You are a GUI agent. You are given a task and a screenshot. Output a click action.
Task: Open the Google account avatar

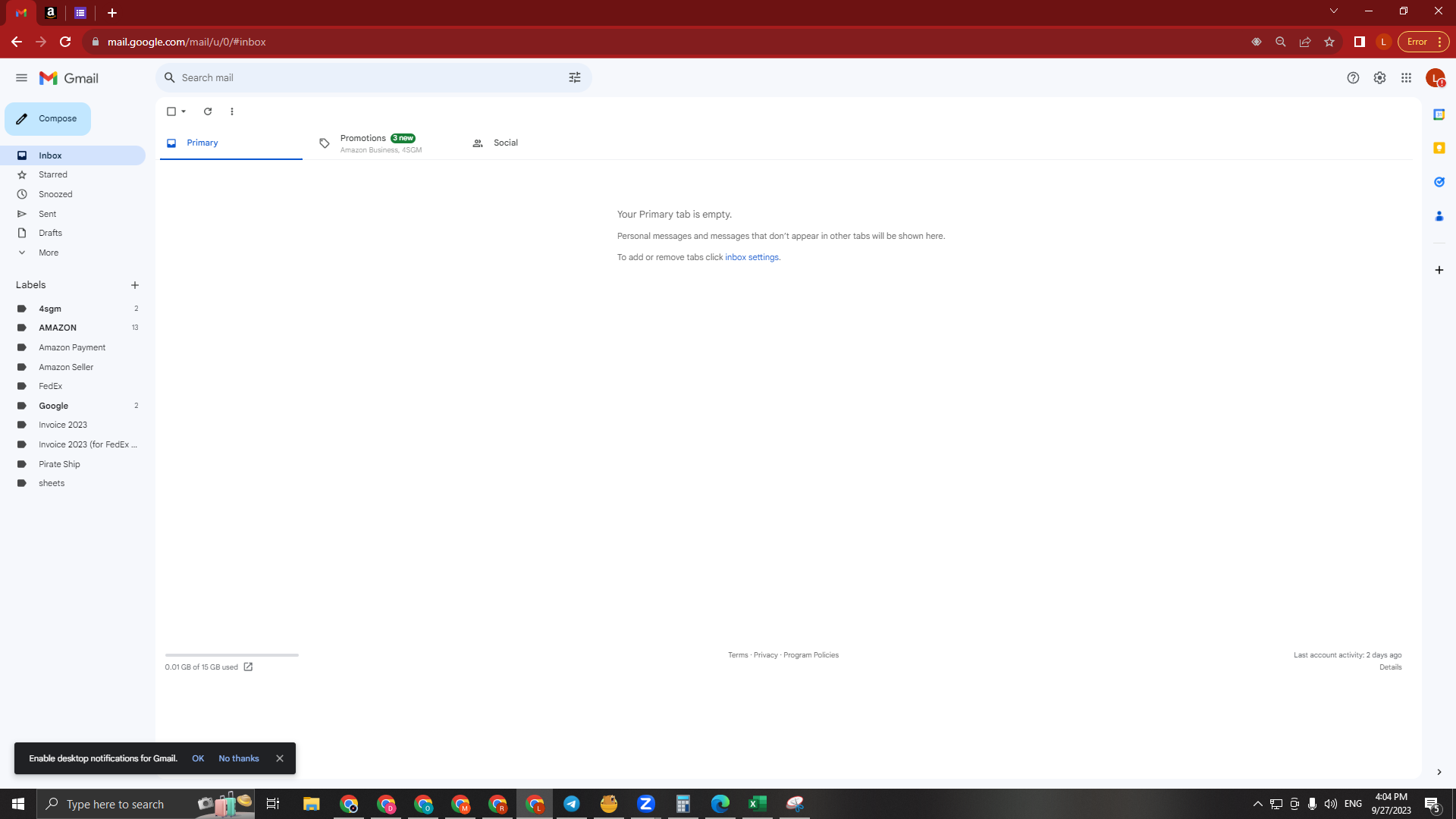tap(1436, 78)
